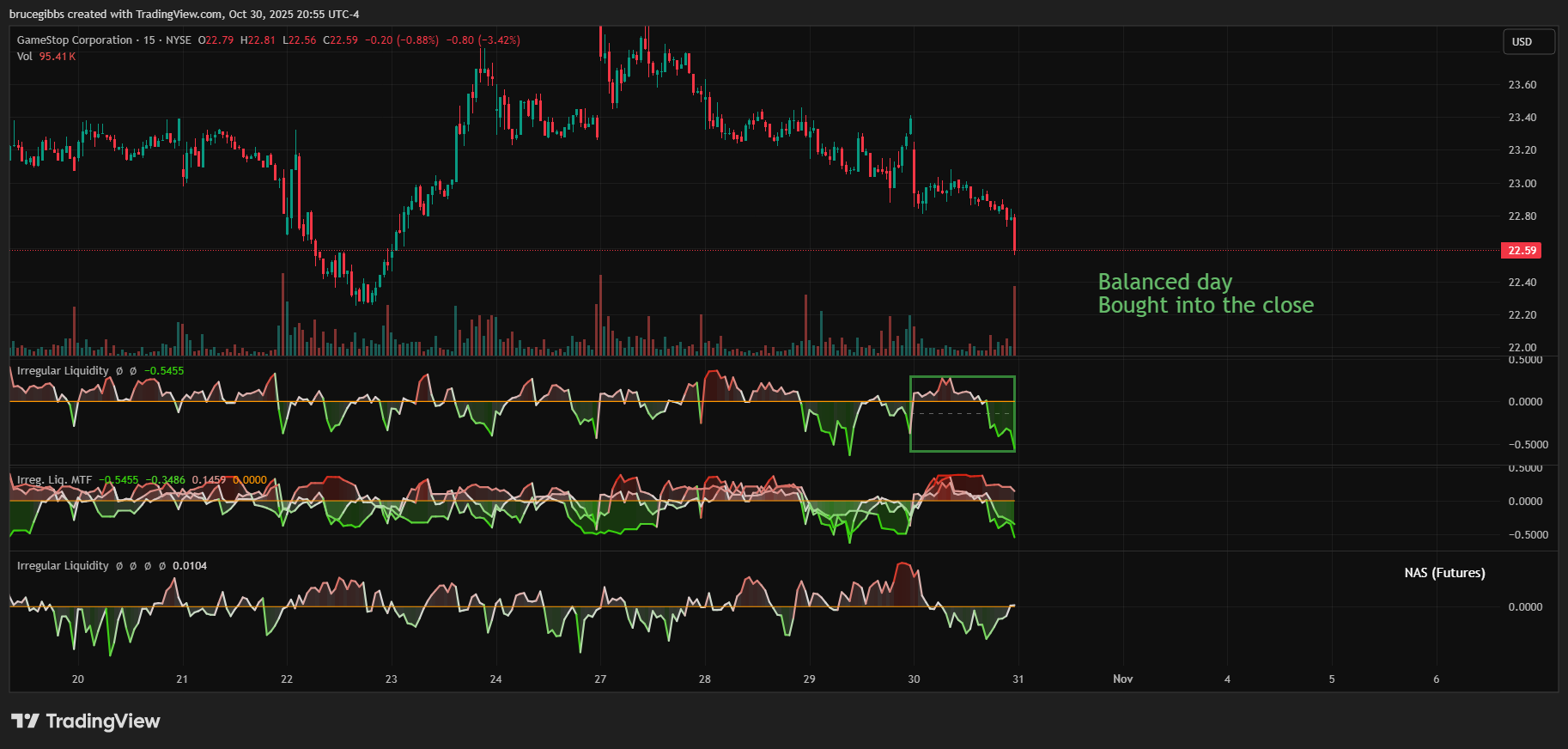Click the orange 0.0000 MTF legend value
Image resolution: width=1568 pixels, height=749 pixels.
(x=250, y=480)
